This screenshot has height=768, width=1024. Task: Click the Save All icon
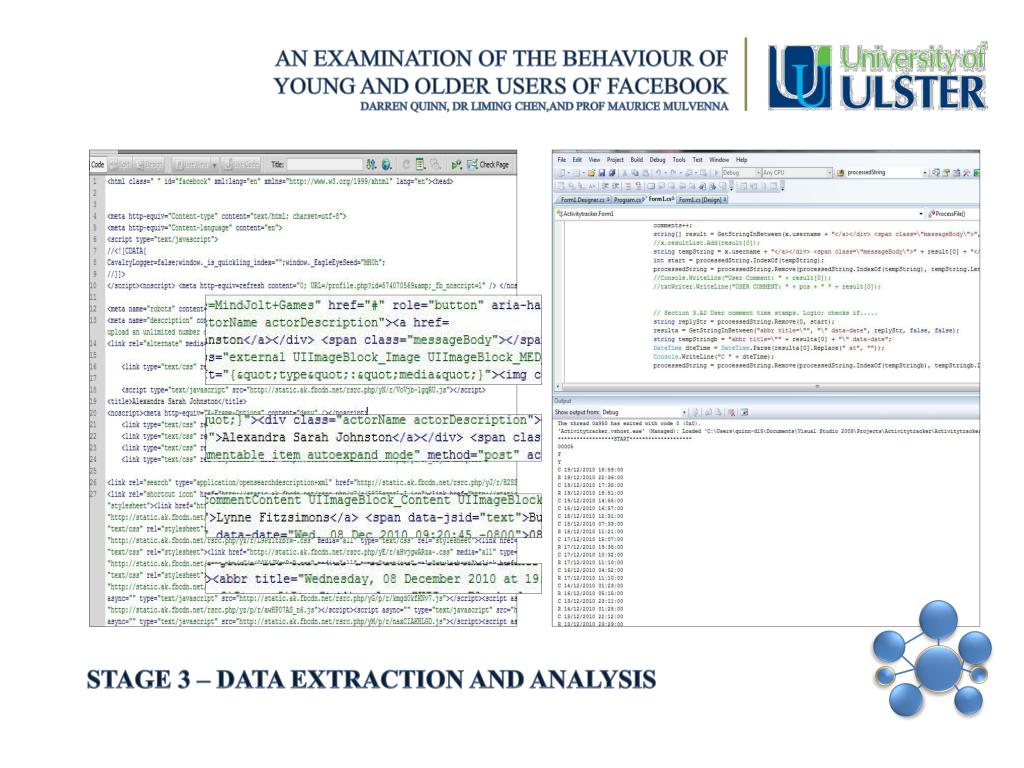[612, 173]
